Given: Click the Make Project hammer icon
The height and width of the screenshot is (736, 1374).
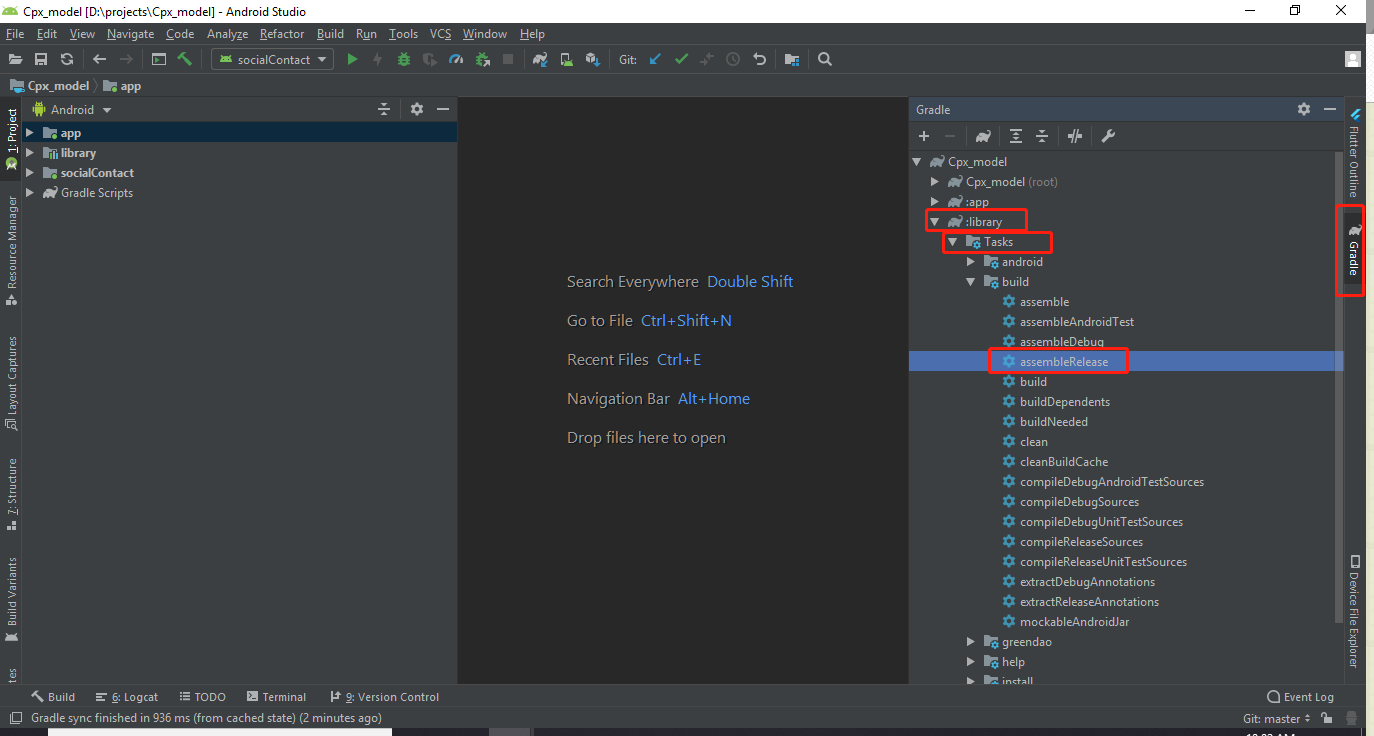Looking at the screenshot, I should tap(185, 59).
